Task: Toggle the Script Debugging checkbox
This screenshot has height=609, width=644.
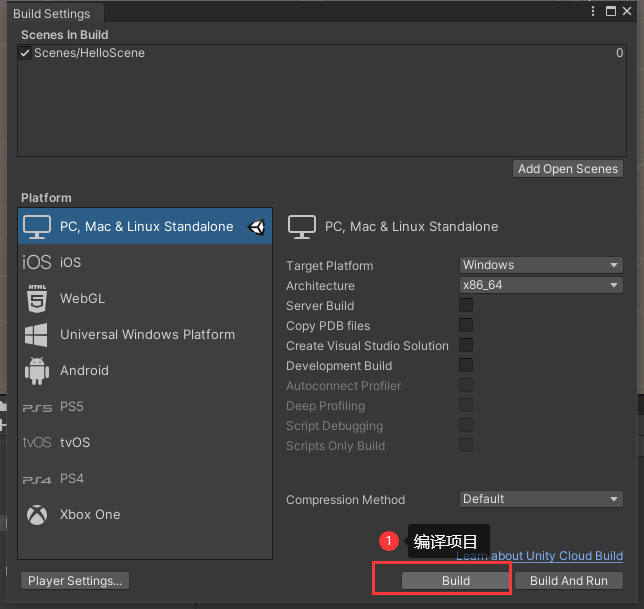Action: coord(466,425)
